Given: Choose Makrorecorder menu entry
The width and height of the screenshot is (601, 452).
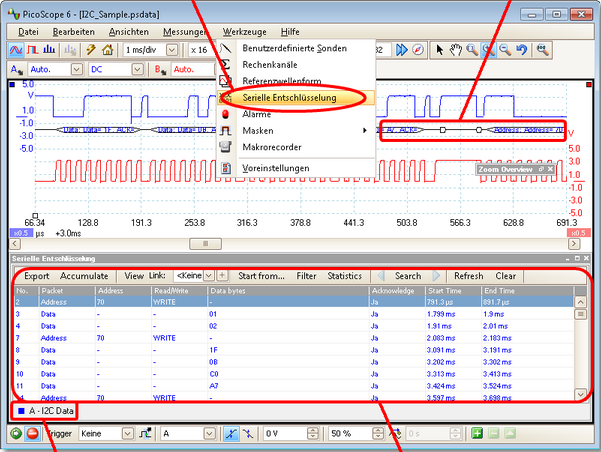Looking at the screenshot, I should (x=295, y=147).
